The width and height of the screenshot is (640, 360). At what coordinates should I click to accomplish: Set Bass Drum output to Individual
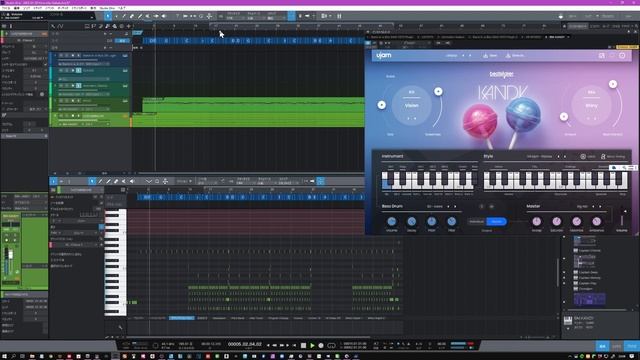click(476, 221)
